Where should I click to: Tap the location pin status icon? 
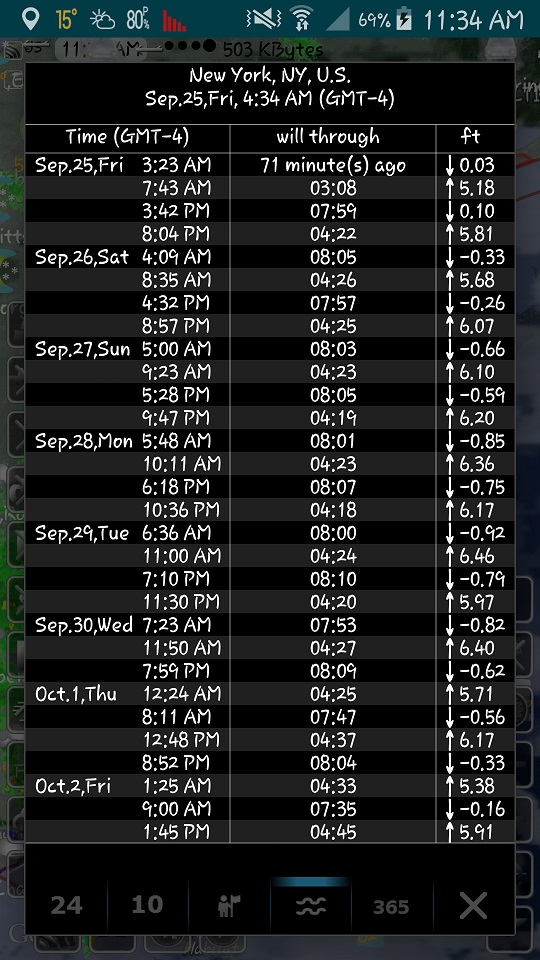click(30, 19)
